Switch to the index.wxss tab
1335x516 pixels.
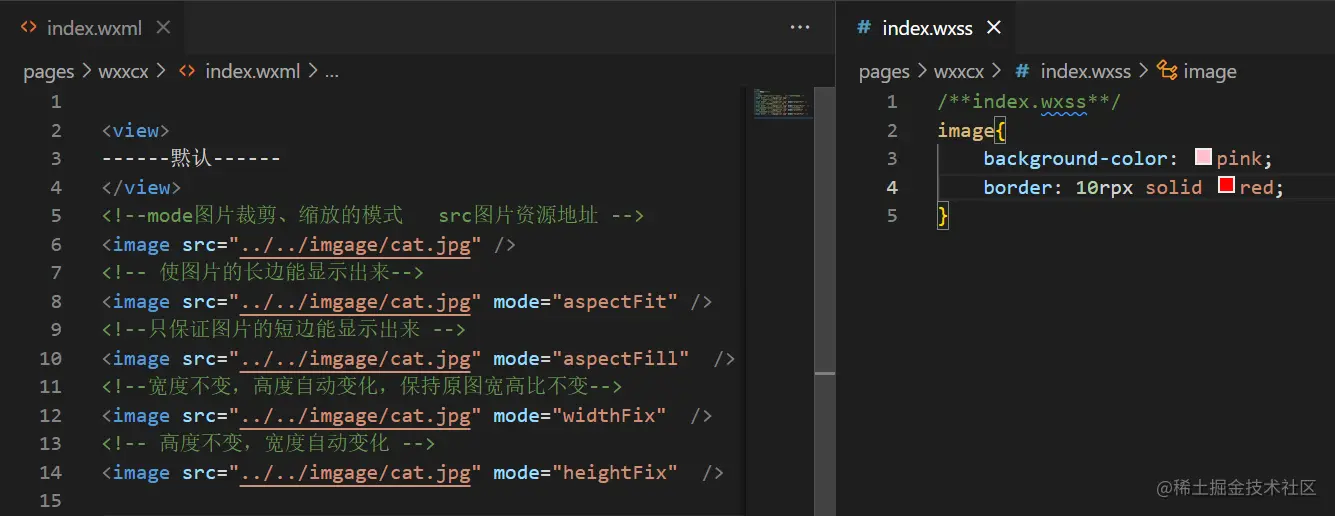point(927,28)
